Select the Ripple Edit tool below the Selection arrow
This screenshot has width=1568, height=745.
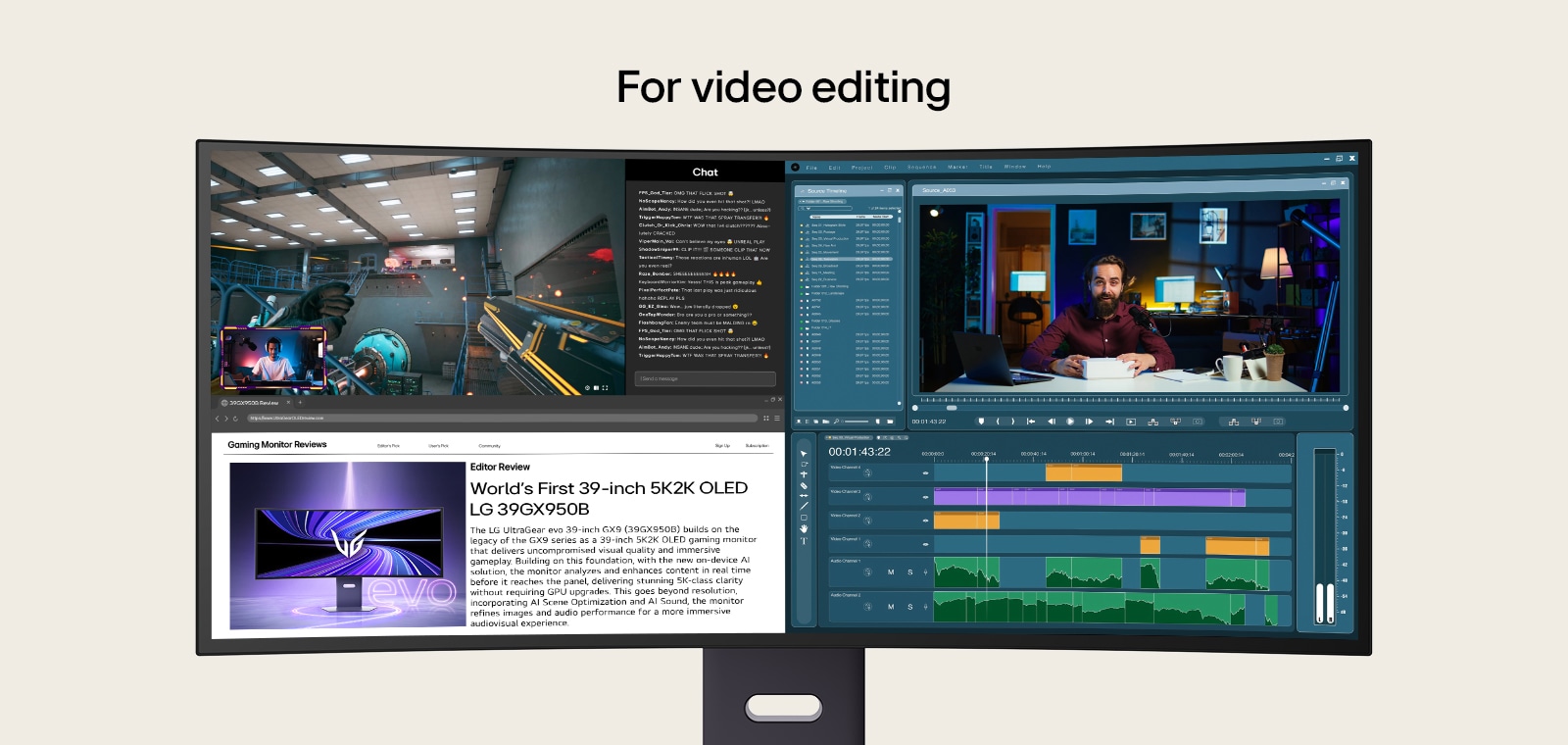coord(804,464)
